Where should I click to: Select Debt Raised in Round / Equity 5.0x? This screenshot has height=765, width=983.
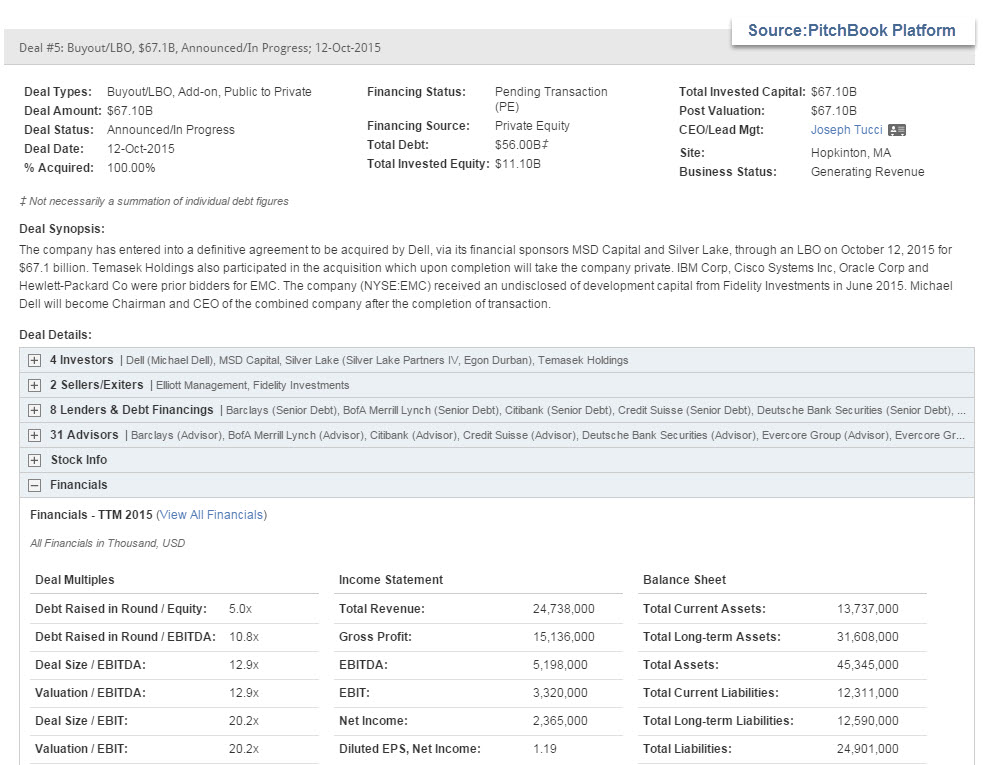pyautogui.click(x=240, y=609)
